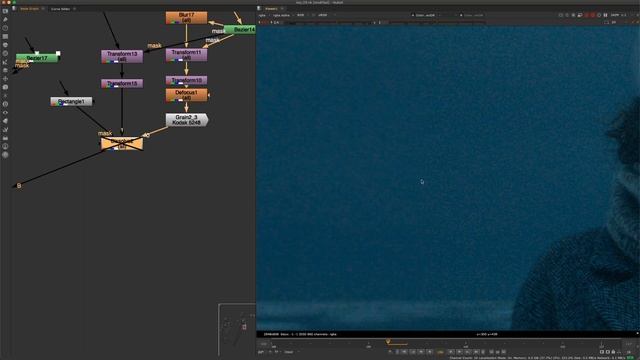This screenshot has width=640, height=360.
Task: Select the Transform13 node
Action: click(x=122, y=56)
